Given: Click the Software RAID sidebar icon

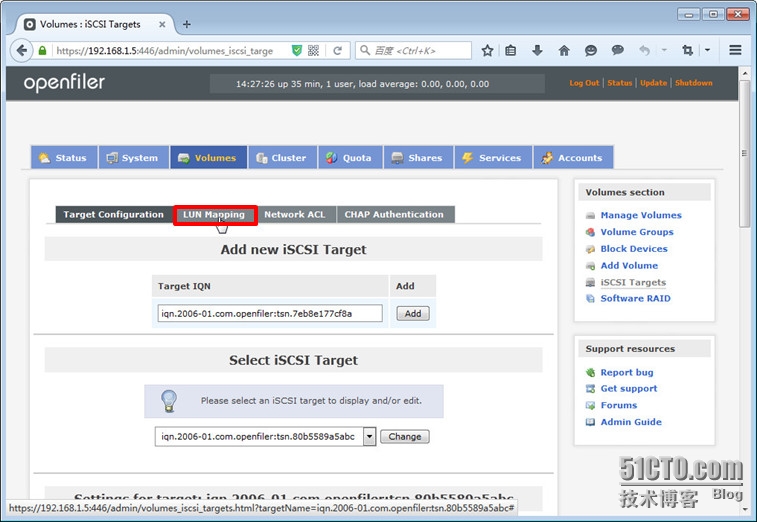Looking at the screenshot, I should coord(590,298).
